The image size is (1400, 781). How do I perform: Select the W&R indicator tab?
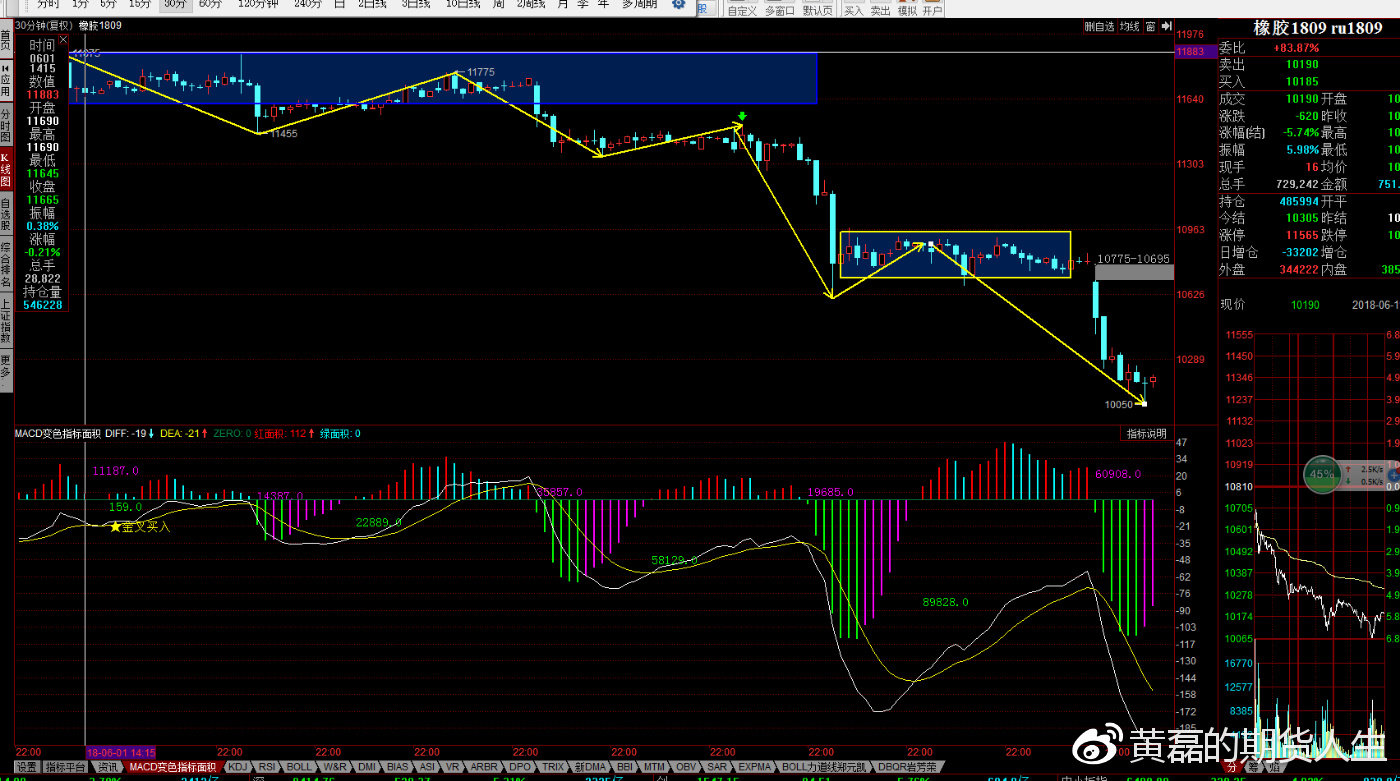(335, 767)
